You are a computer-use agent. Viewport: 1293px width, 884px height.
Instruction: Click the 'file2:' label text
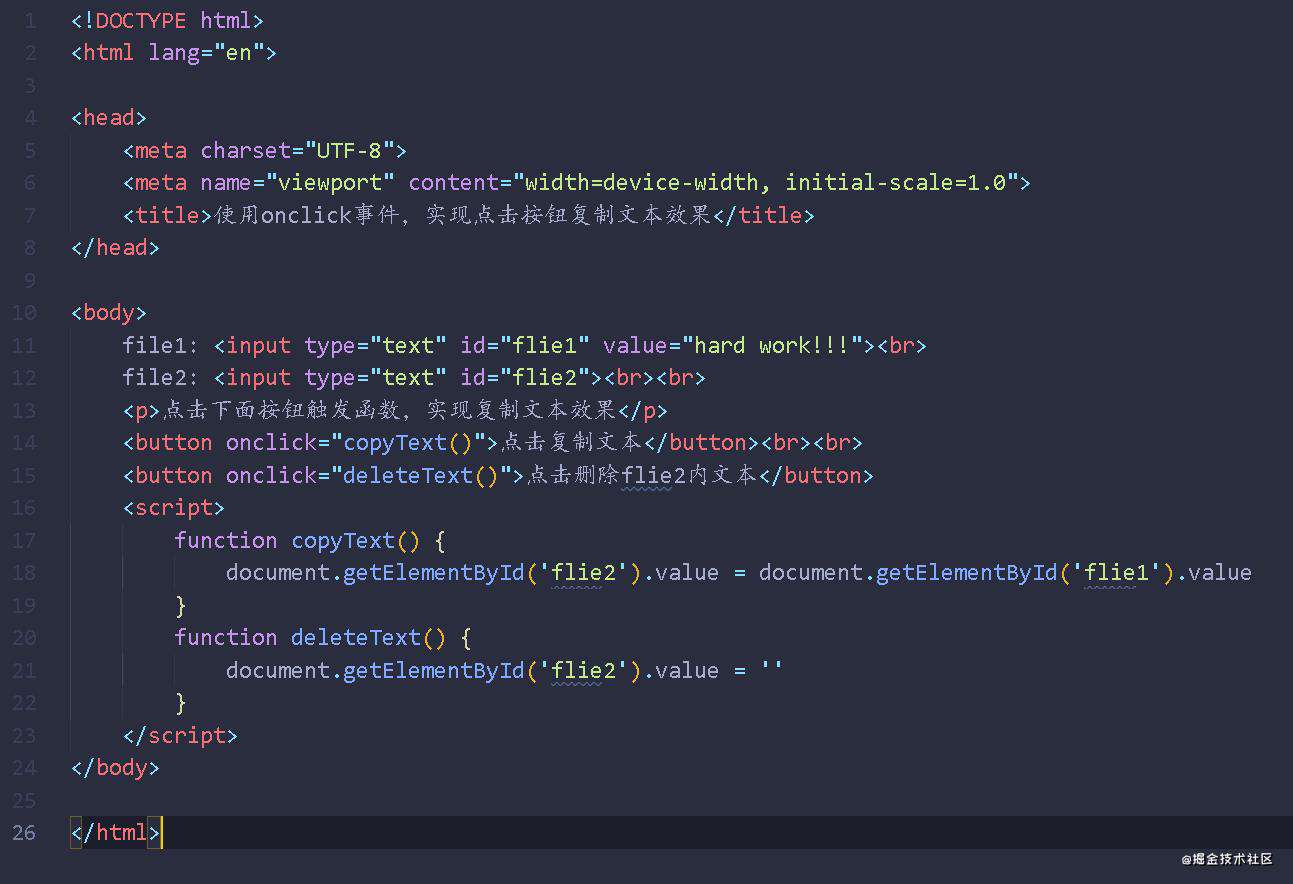click(161, 377)
